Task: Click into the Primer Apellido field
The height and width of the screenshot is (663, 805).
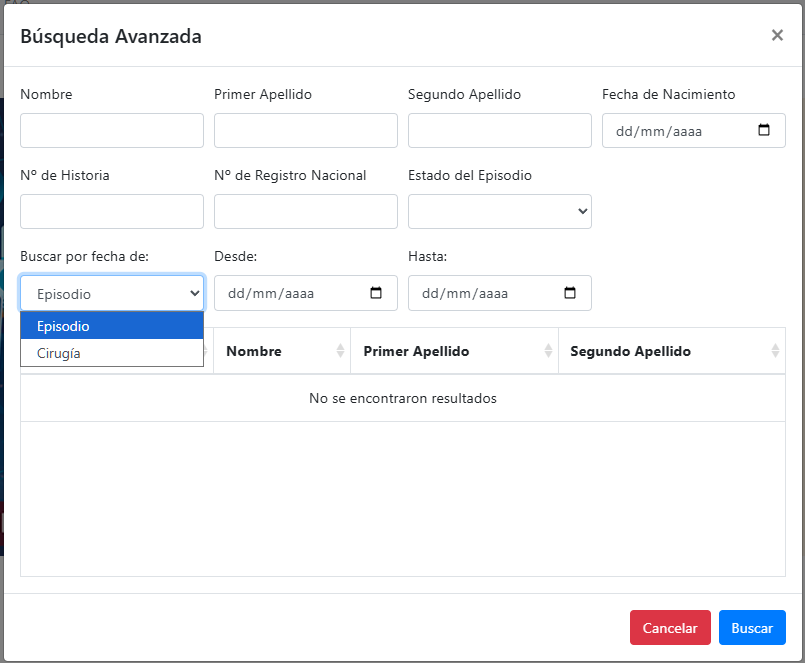Action: click(x=306, y=130)
